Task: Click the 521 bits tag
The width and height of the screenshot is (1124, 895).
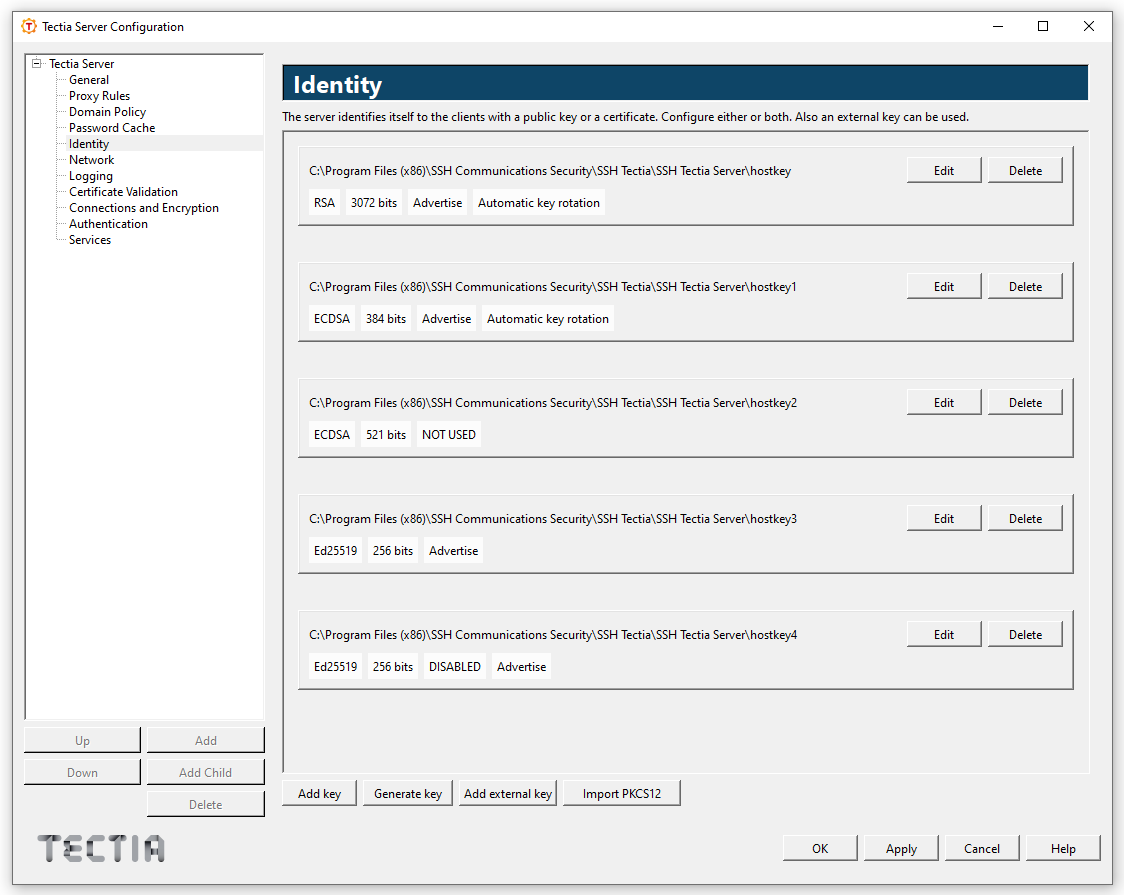Action: (x=386, y=435)
